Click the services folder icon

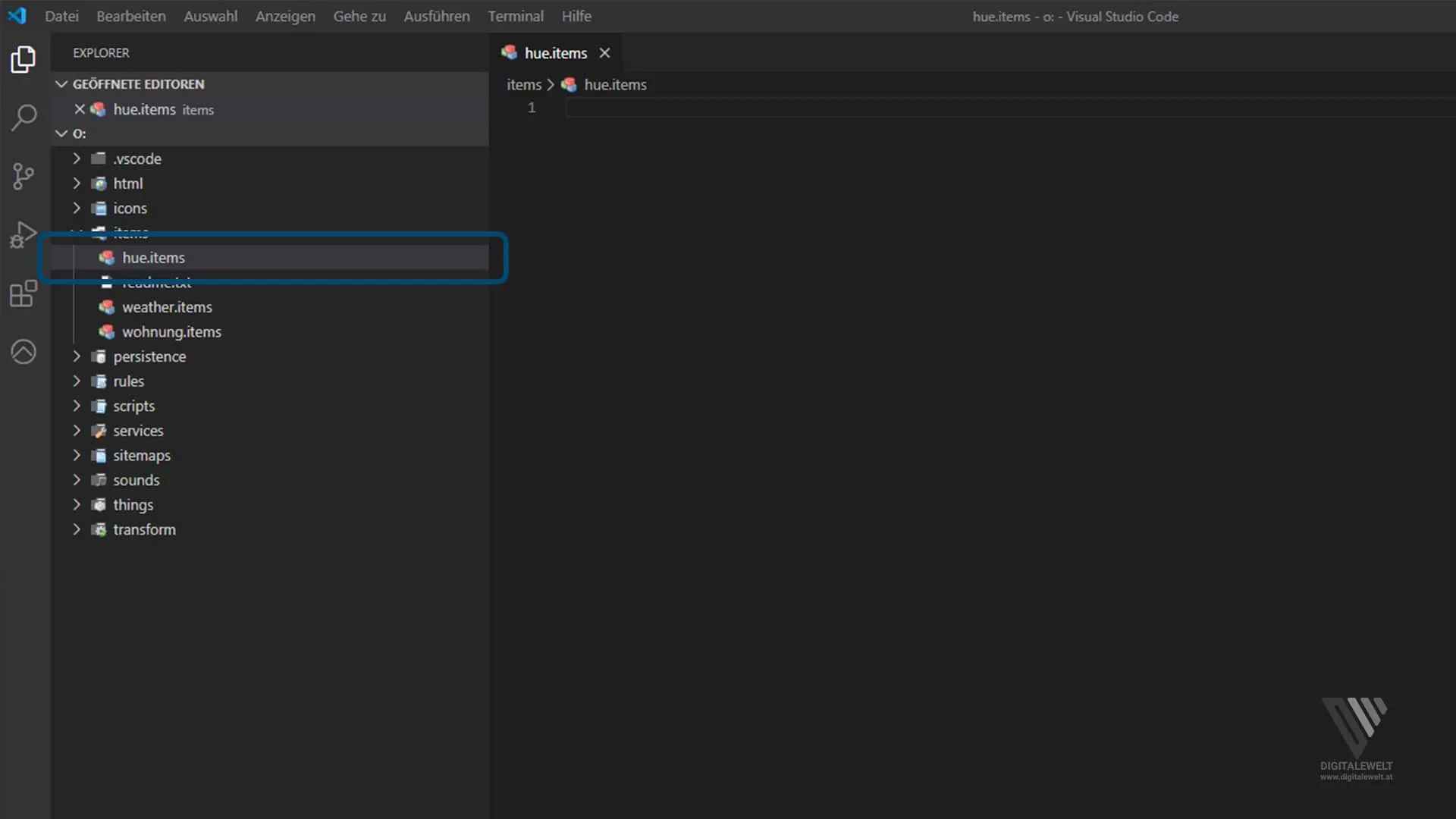99,431
